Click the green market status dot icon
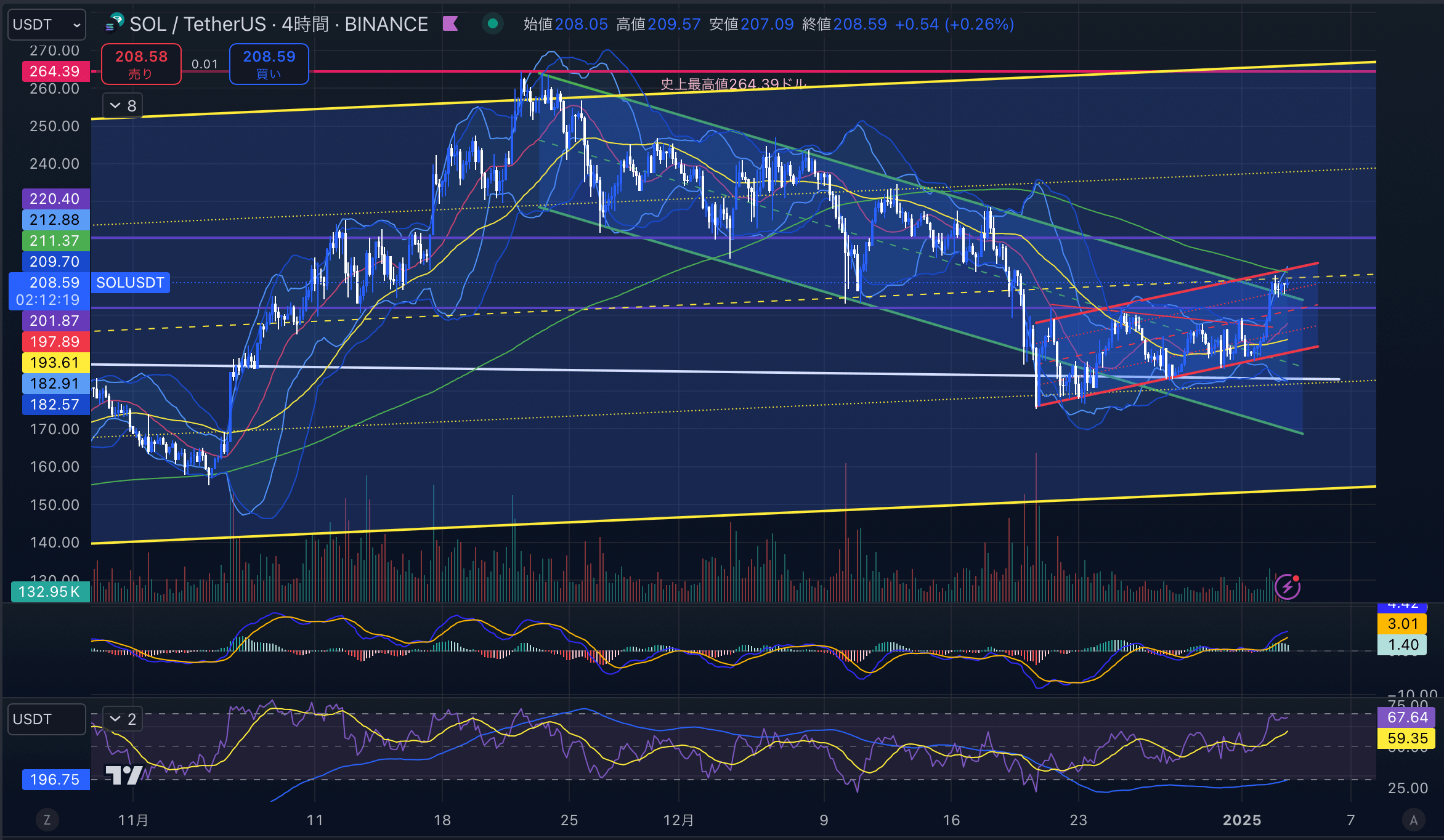The image size is (1444, 840). click(x=492, y=24)
